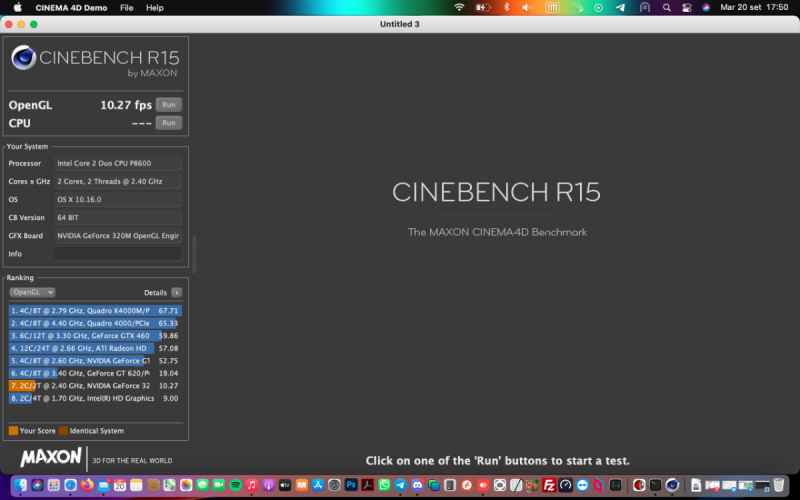Open Calendar from the dock

(x=120, y=485)
